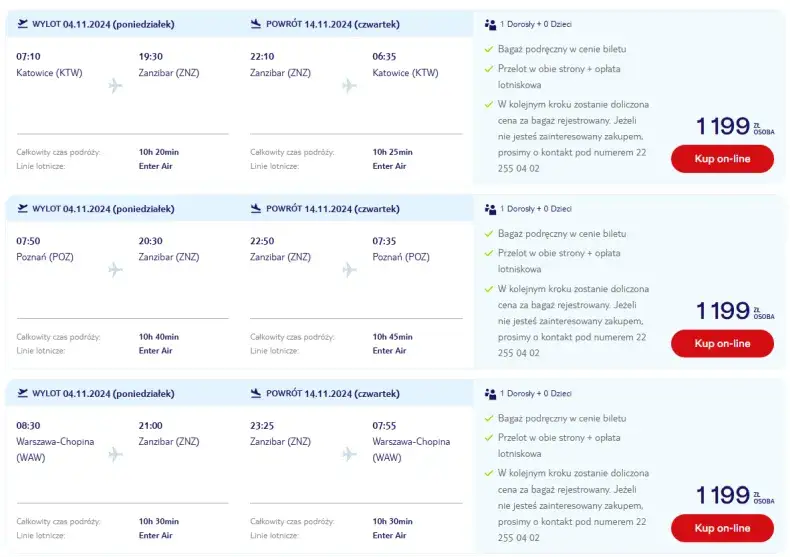Click passengers icon in the Warszawa offer
The width and height of the screenshot is (790, 557).
click(x=490, y=393)
